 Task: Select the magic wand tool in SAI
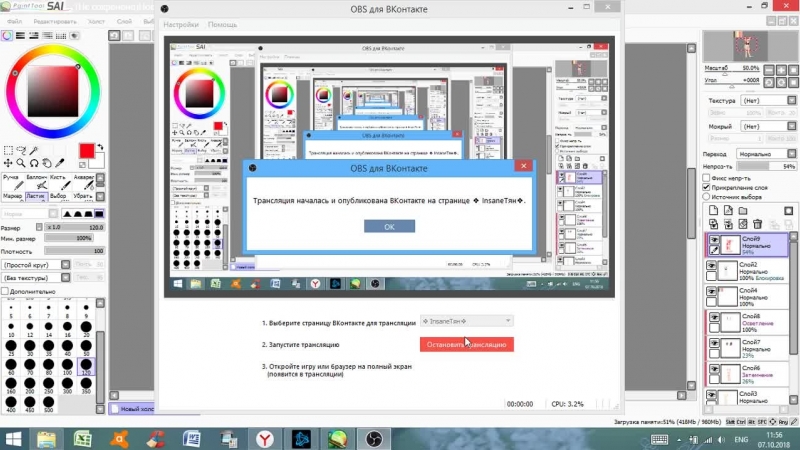[34, 151]
